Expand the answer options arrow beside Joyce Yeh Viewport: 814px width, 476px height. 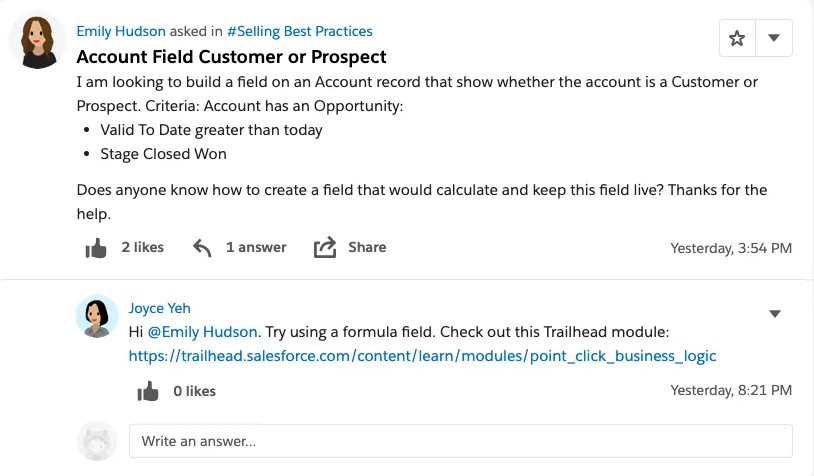click(x=775, y=314)
